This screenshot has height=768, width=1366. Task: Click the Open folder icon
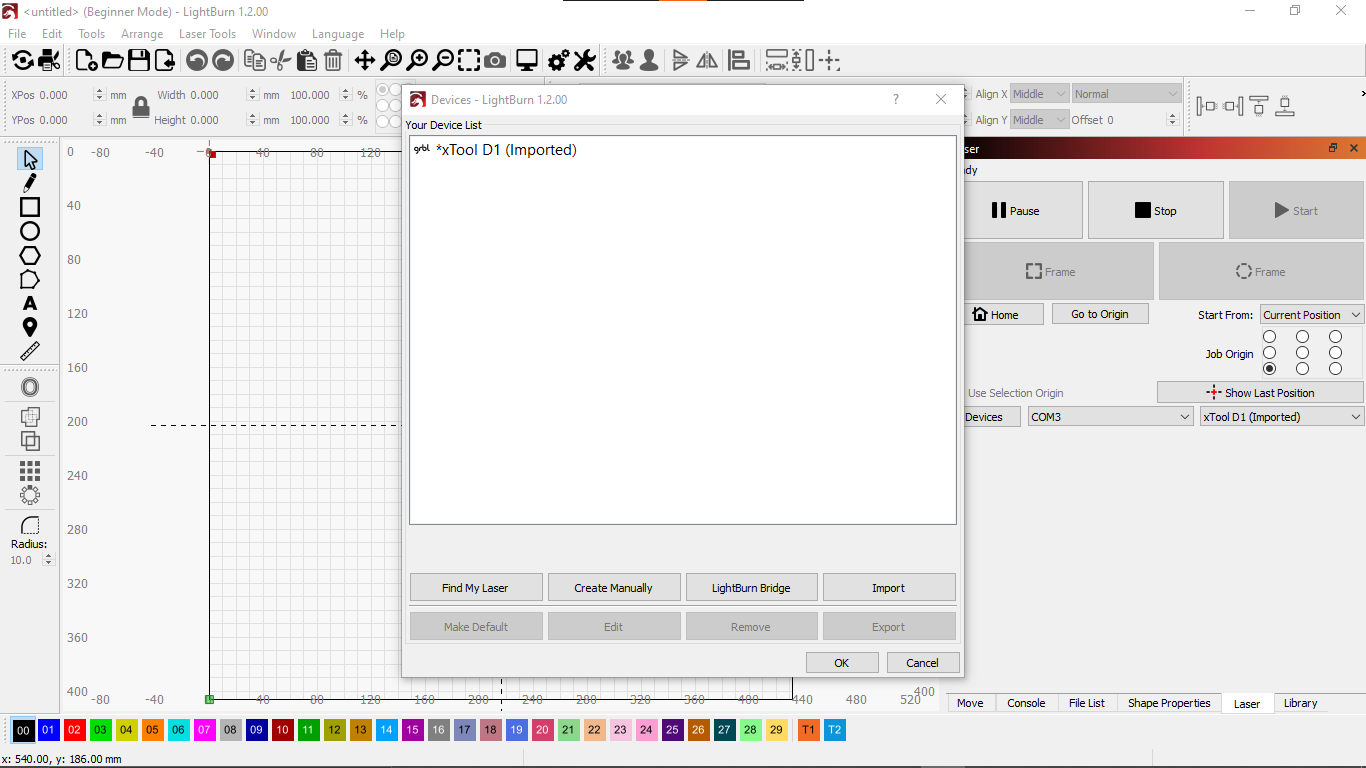(113, 60)
